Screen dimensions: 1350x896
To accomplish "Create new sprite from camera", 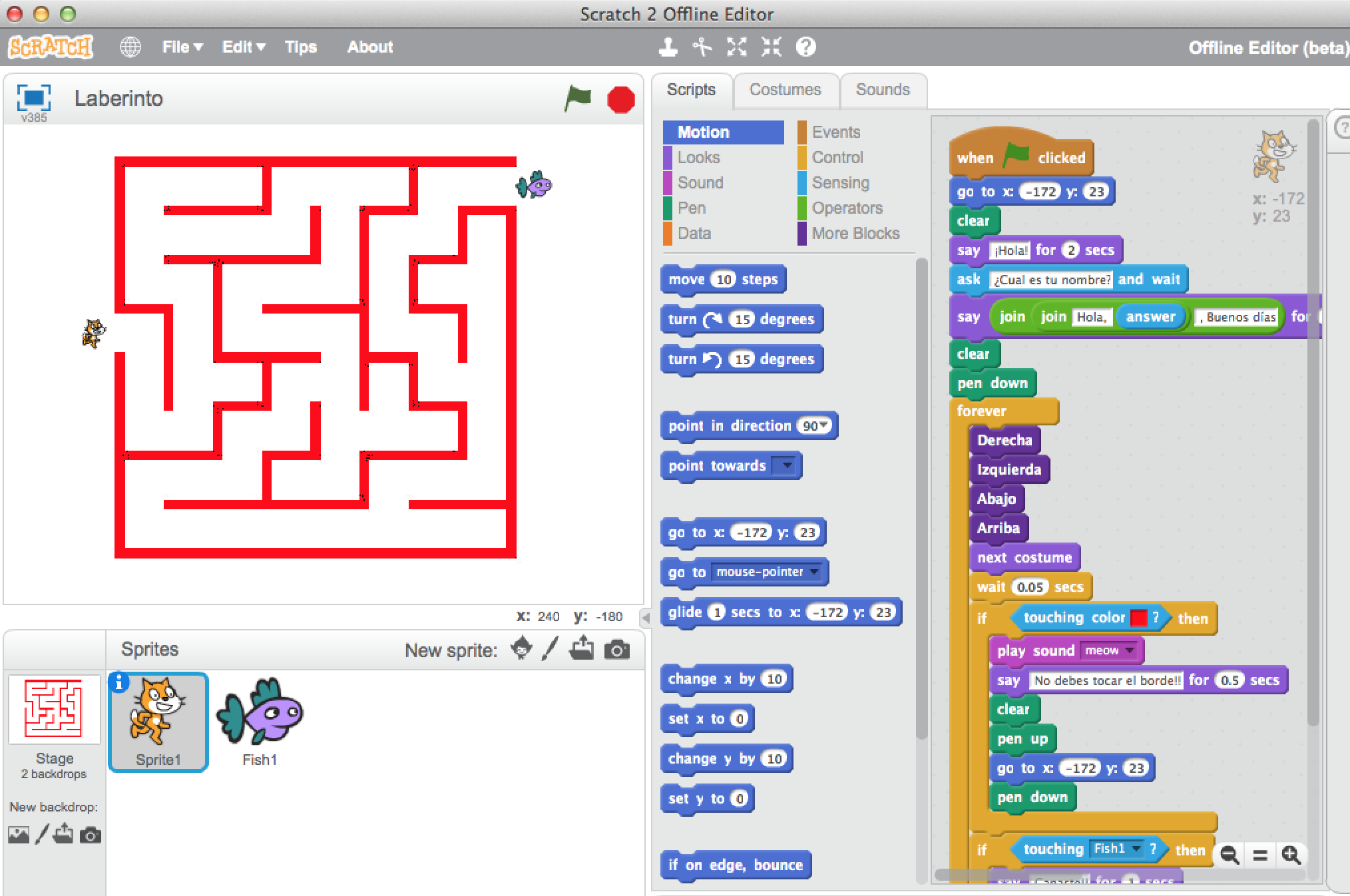I will (x=617, y=650).
